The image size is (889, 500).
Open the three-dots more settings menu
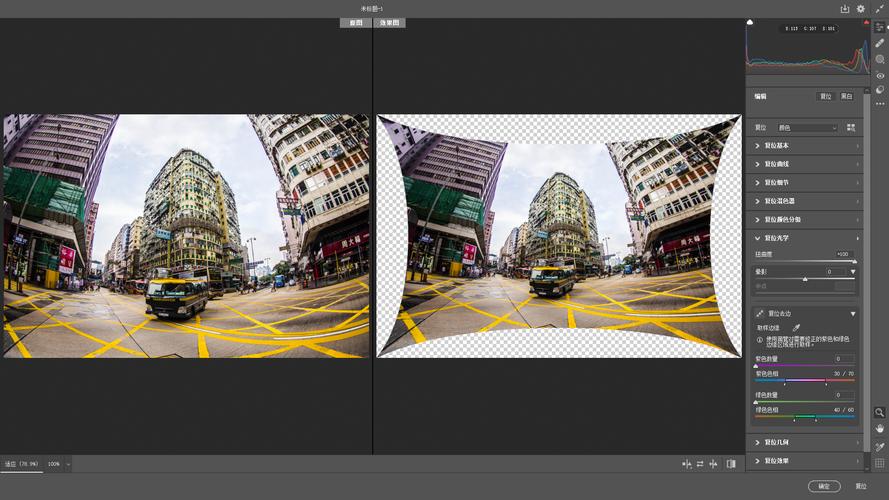coord(879,104)
